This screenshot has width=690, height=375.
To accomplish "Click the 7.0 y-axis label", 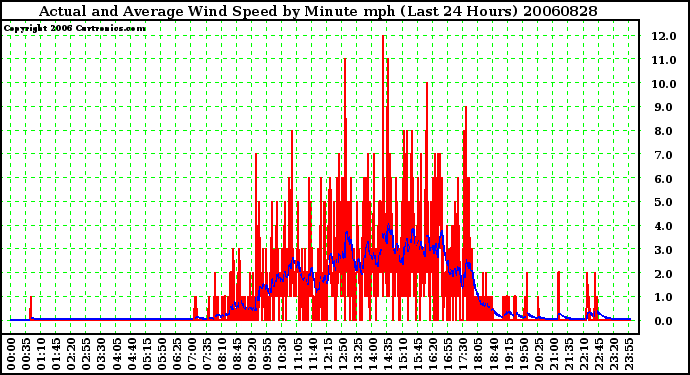I will [664, 155].
